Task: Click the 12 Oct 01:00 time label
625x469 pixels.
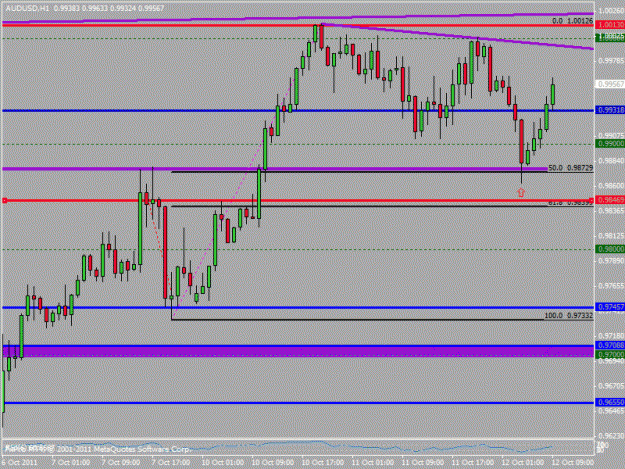Action: pyautogui.click(x=523, y=463)
